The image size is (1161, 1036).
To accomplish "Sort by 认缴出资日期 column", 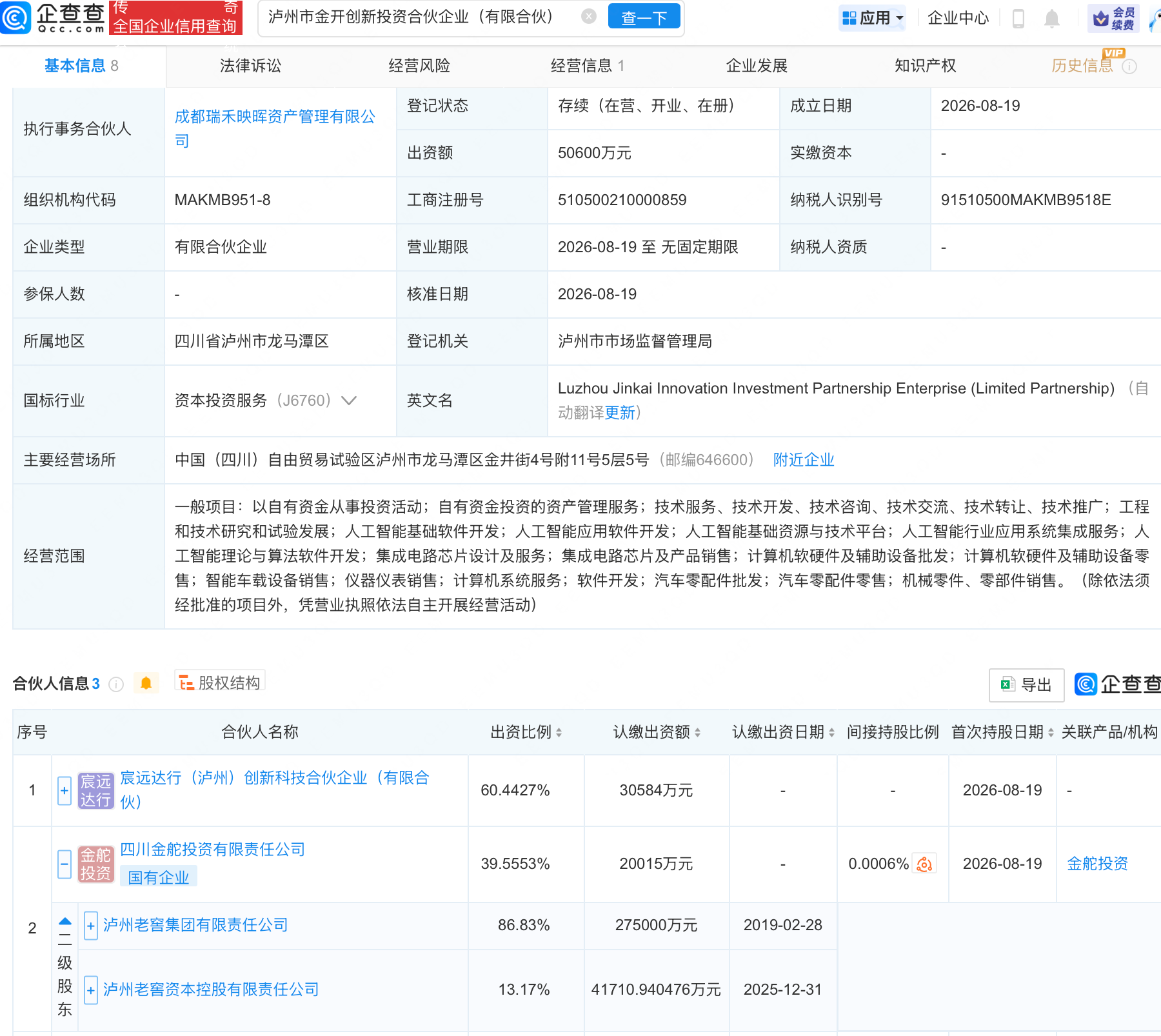I will pyautogui.click(x=831, y=733).
